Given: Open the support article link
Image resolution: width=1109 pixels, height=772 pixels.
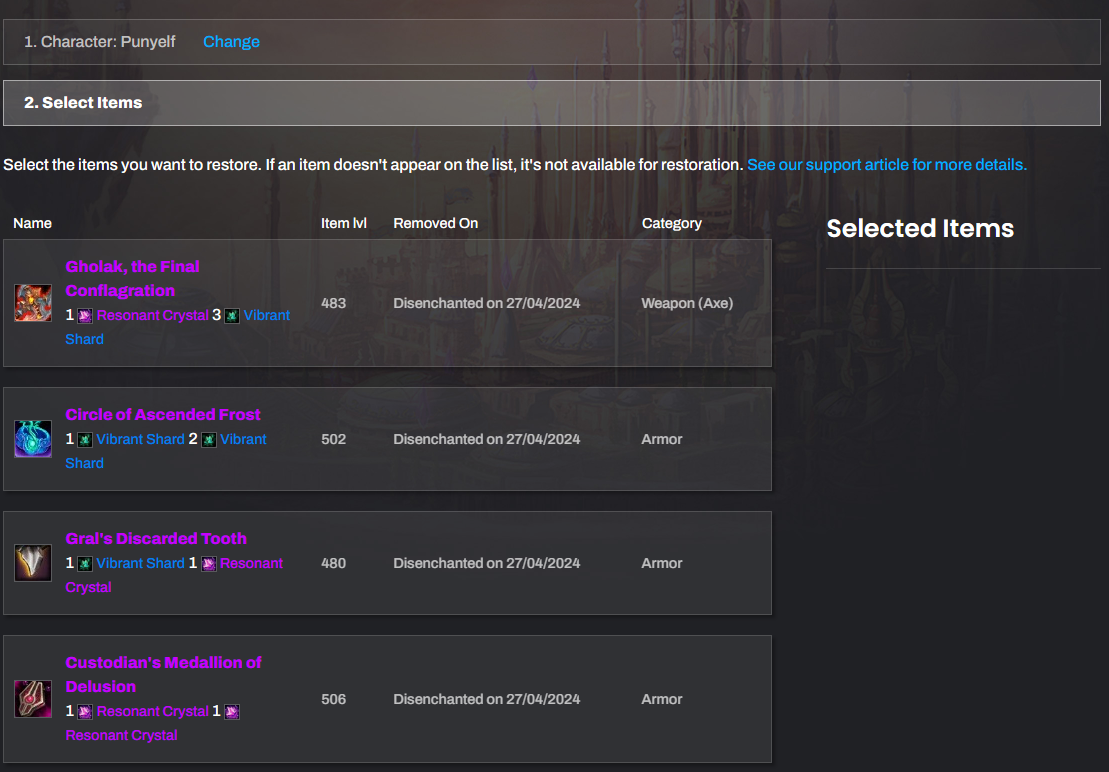Looking at the screenshot, I should click(886, 164).
